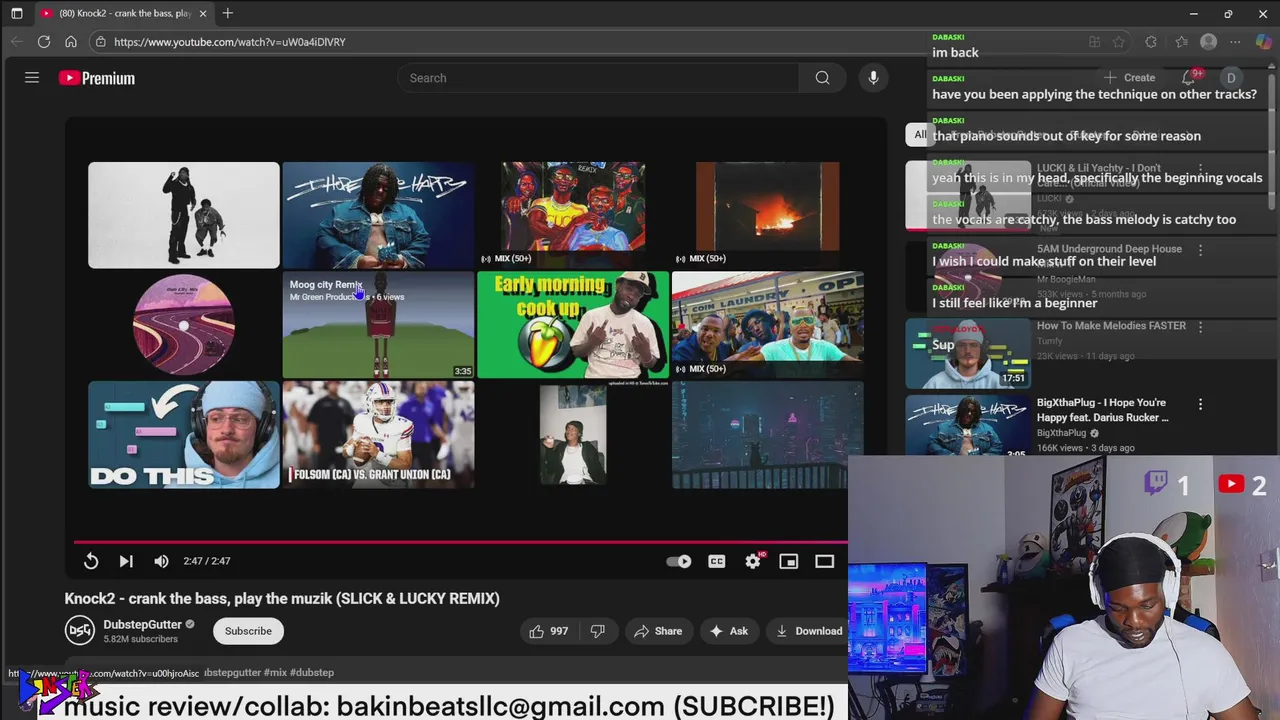Select the All filter chip
This screenshot has height=720, width=1280.
tap(920, 135)
